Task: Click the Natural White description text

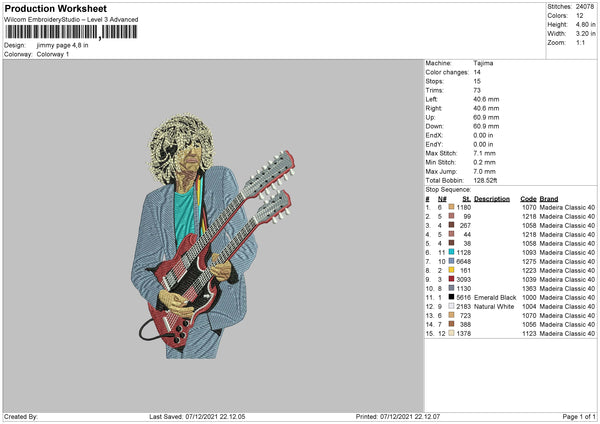Action: [494, 307]
